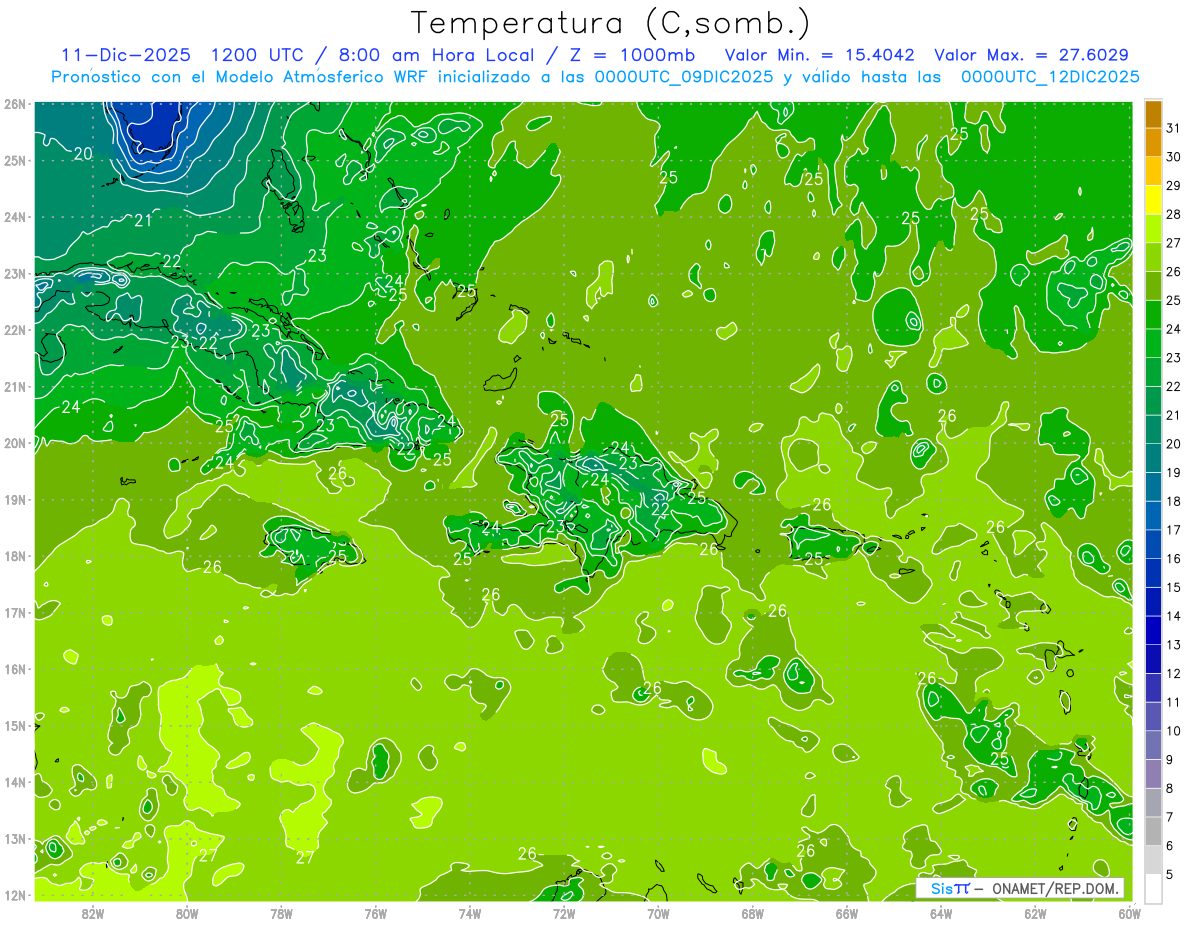Click the 16N latitude label

pyautogui.click(x=15, y=669)
